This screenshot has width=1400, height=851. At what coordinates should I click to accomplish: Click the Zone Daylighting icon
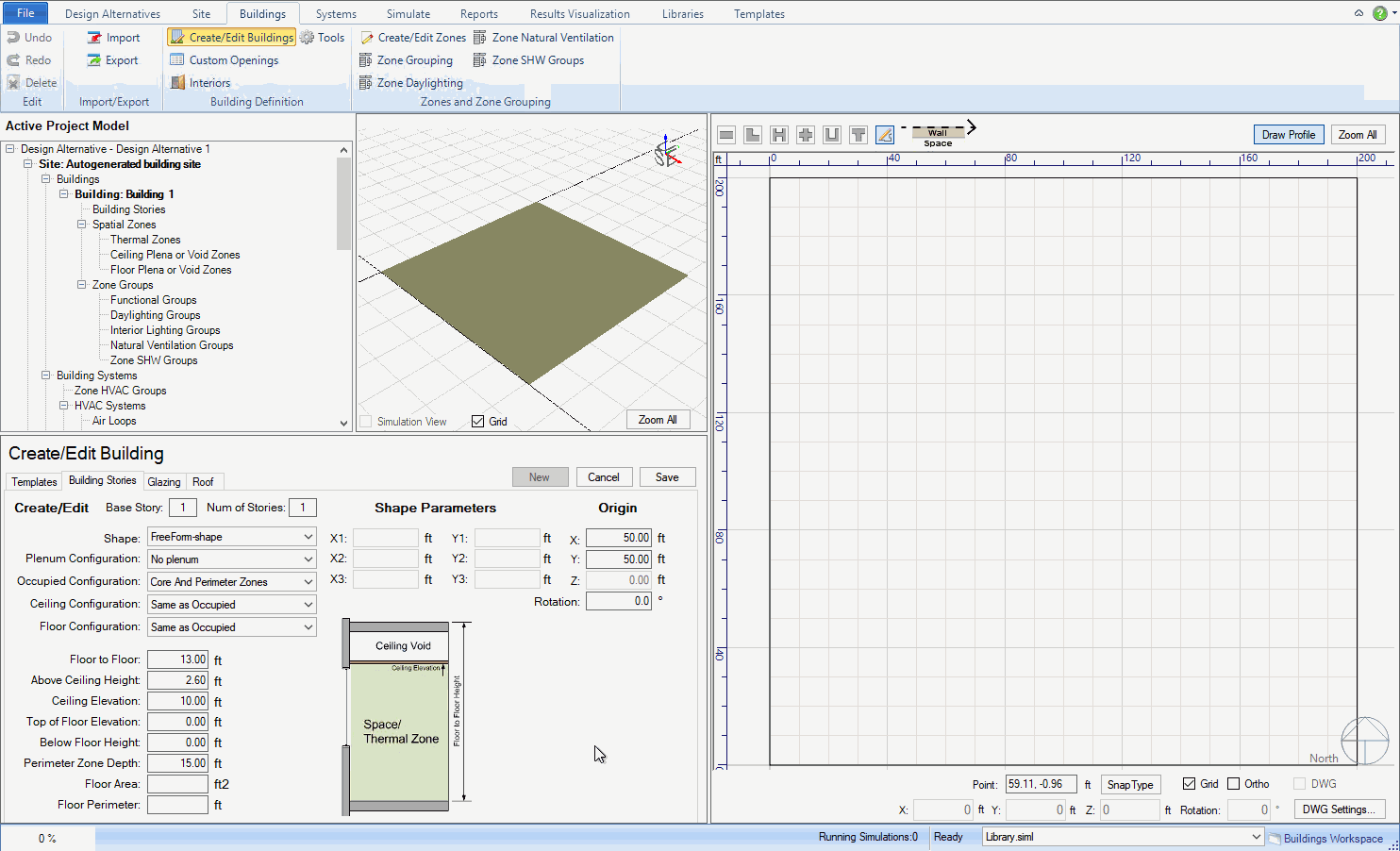pos(366,83)
